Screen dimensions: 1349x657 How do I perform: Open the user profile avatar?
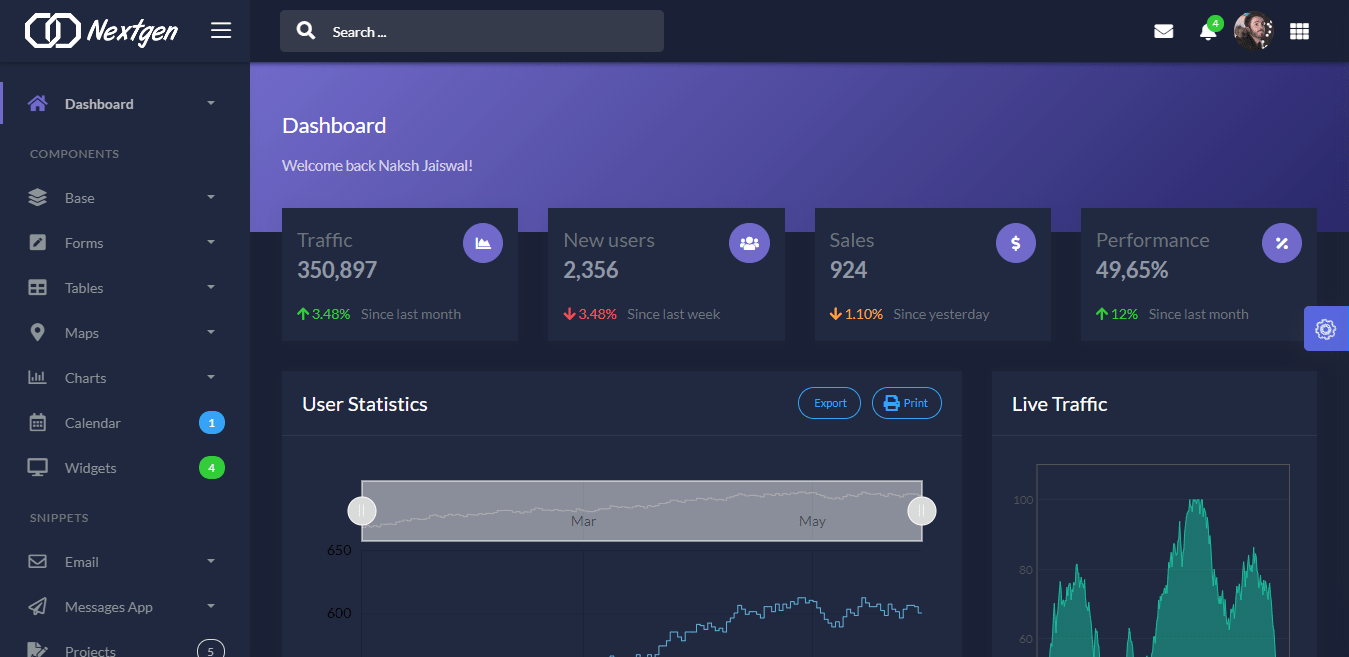click(1253, 30)
